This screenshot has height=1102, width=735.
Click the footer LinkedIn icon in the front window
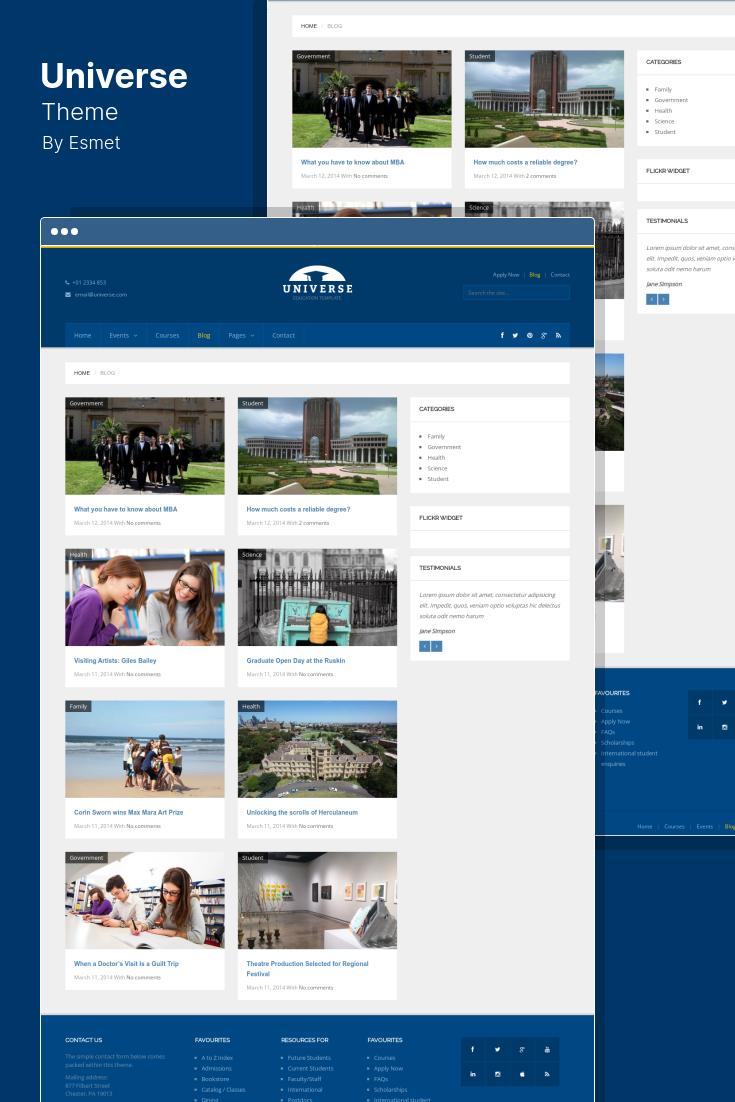pos(473,1074)
